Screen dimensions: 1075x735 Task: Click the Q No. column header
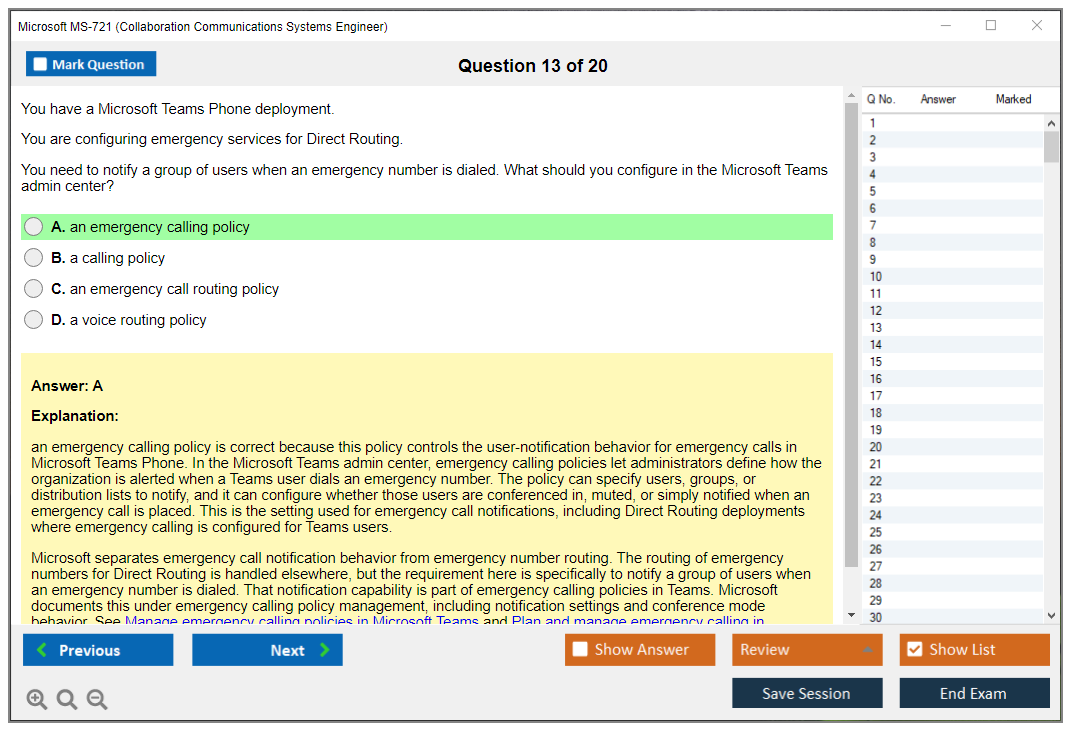[x=881, y=99]
